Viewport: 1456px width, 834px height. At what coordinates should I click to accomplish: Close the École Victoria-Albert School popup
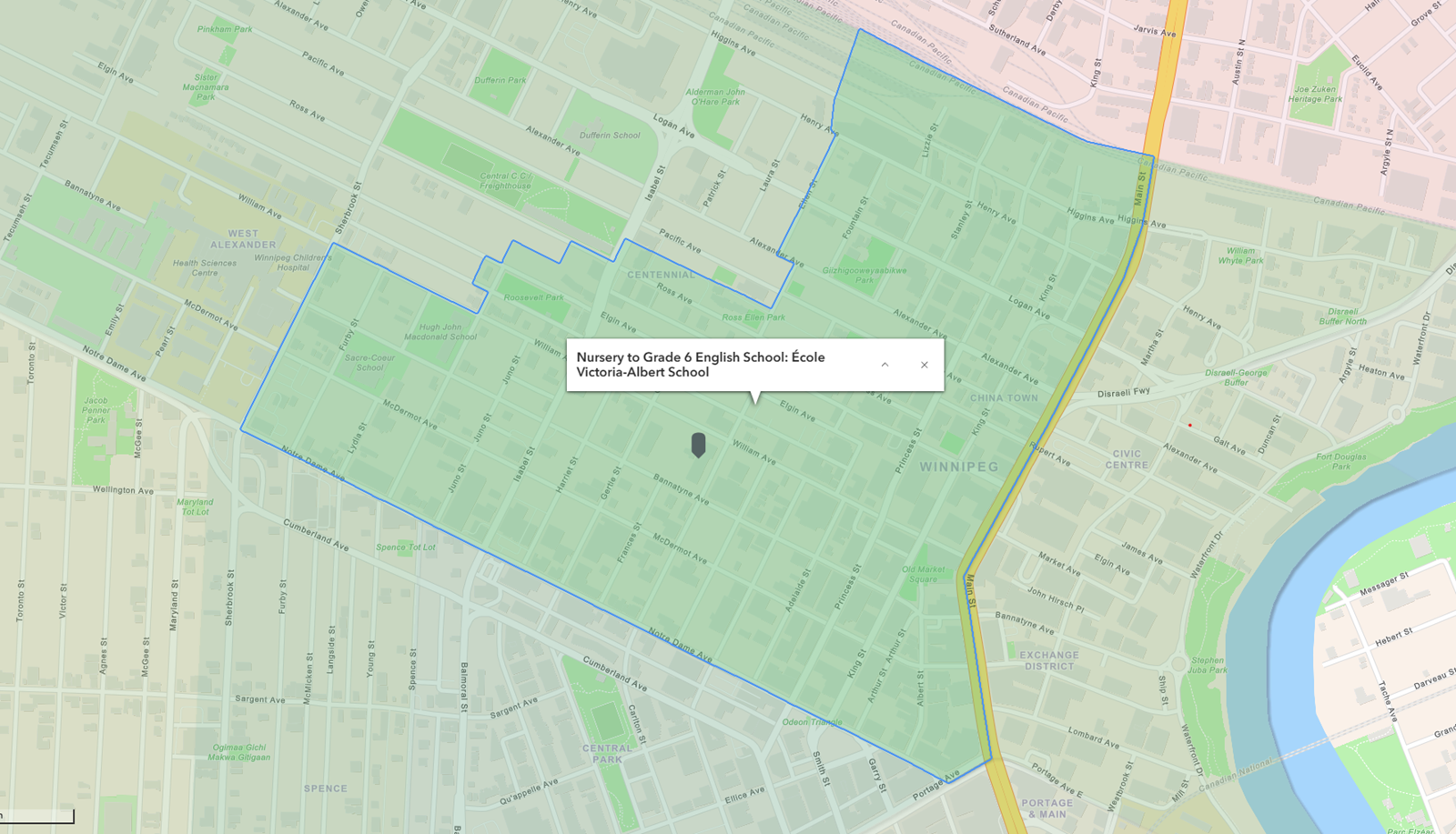(x=923, y=363)
